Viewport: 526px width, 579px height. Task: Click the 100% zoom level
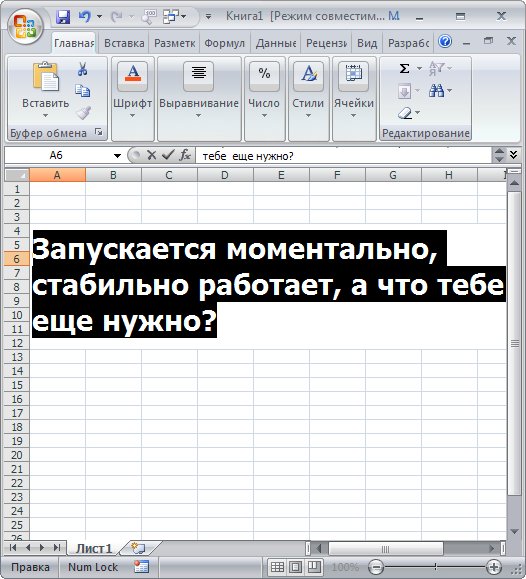point(345,567)
